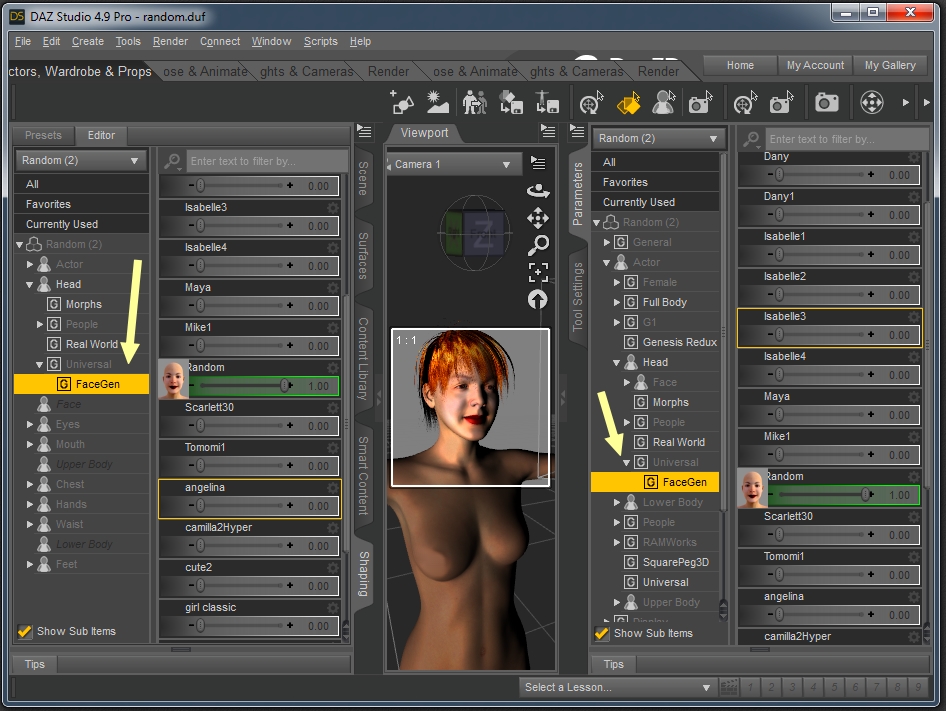Select Real World in the Shaping pane tree
The width and height of the screenshot is (946, 711).
92,344
